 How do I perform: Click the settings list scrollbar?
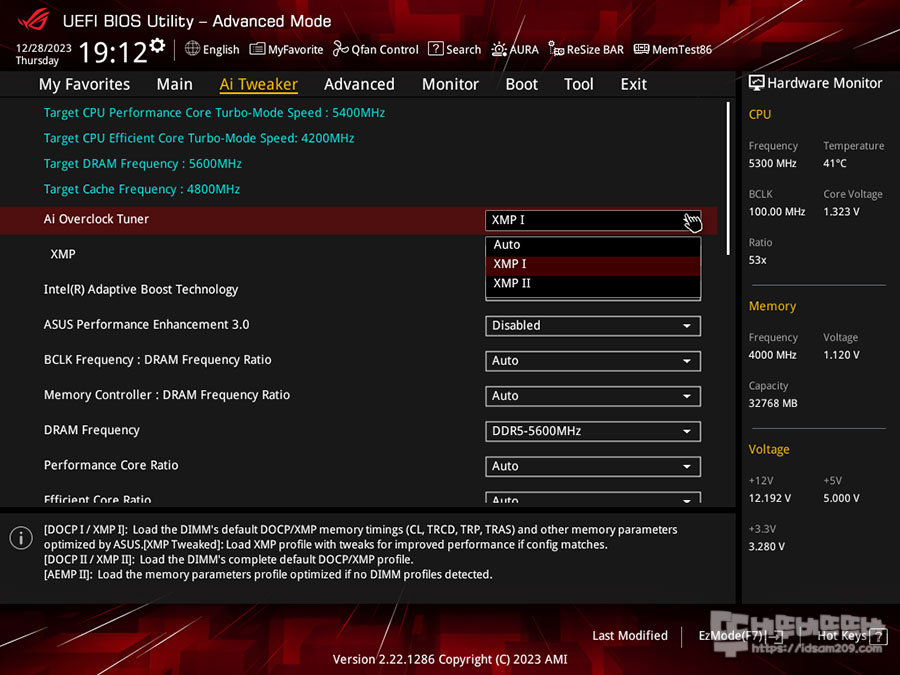[728, 179]
